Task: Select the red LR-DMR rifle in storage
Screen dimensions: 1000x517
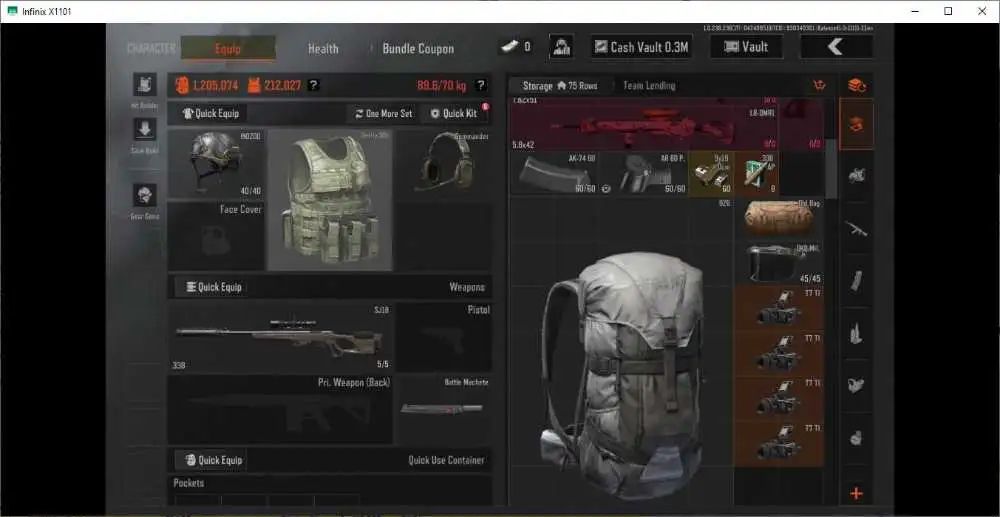Action: (644, 124)
